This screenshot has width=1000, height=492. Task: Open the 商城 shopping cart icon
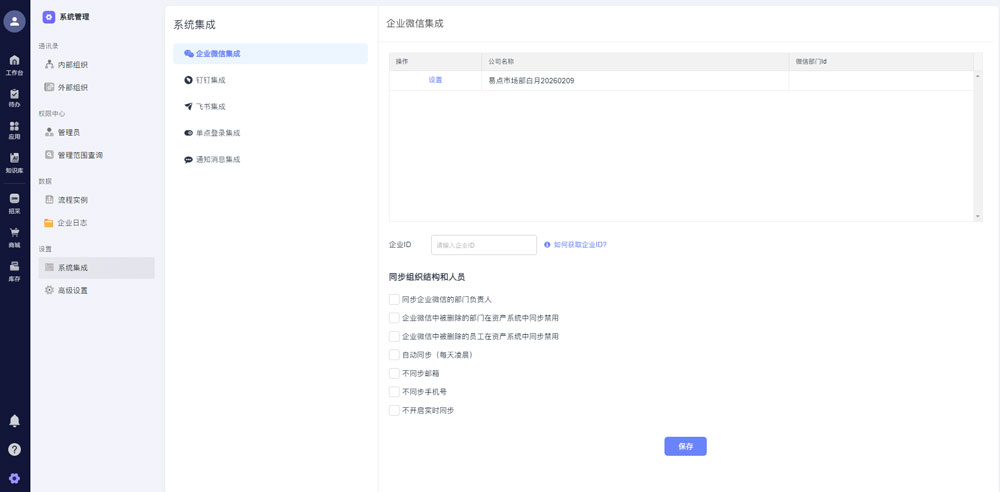pyautogui.click(x=14, y=237)
